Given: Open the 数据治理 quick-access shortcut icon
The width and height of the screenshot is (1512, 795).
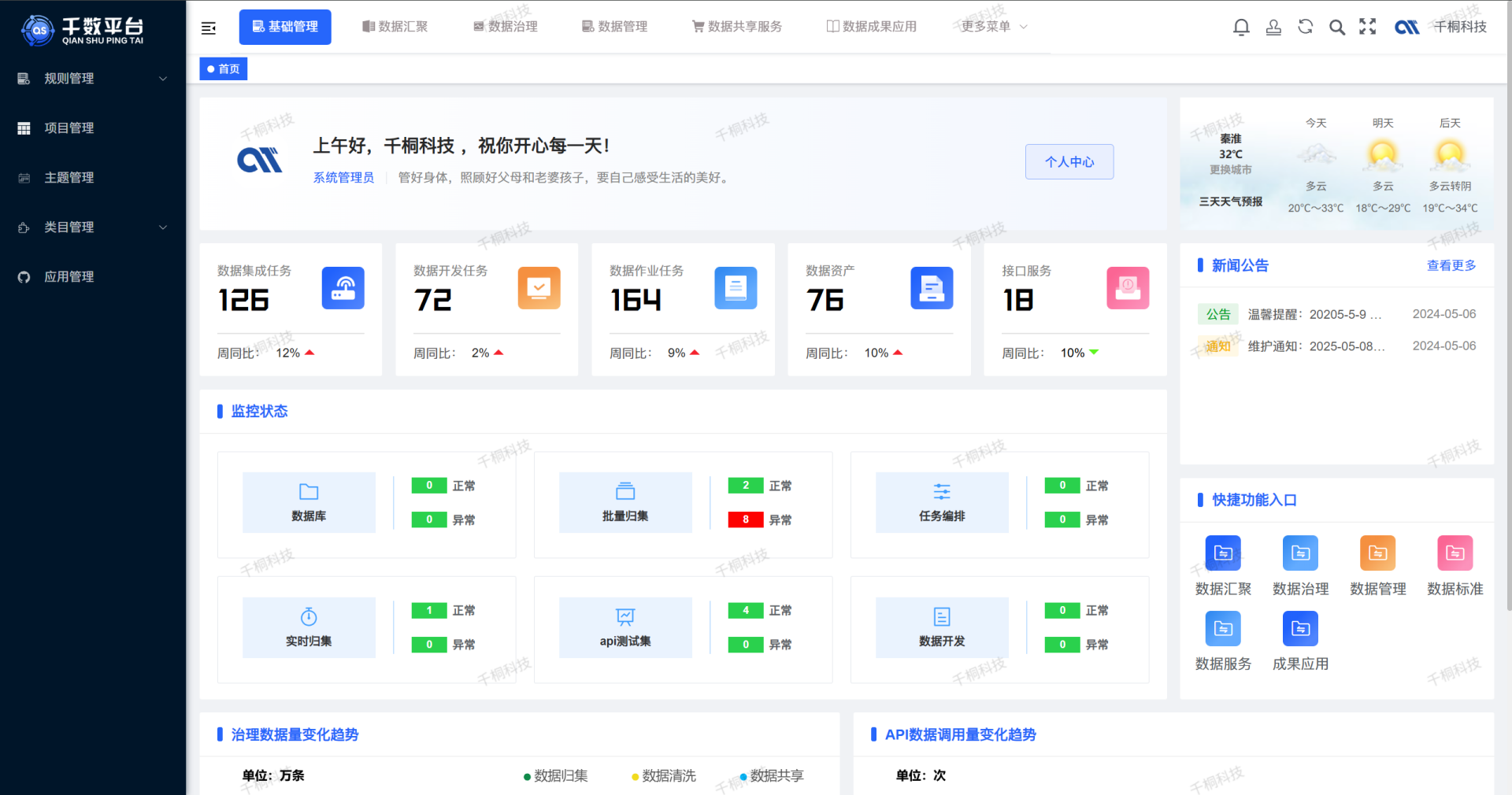Looking at the screenshot, I should coord(1300,553).
